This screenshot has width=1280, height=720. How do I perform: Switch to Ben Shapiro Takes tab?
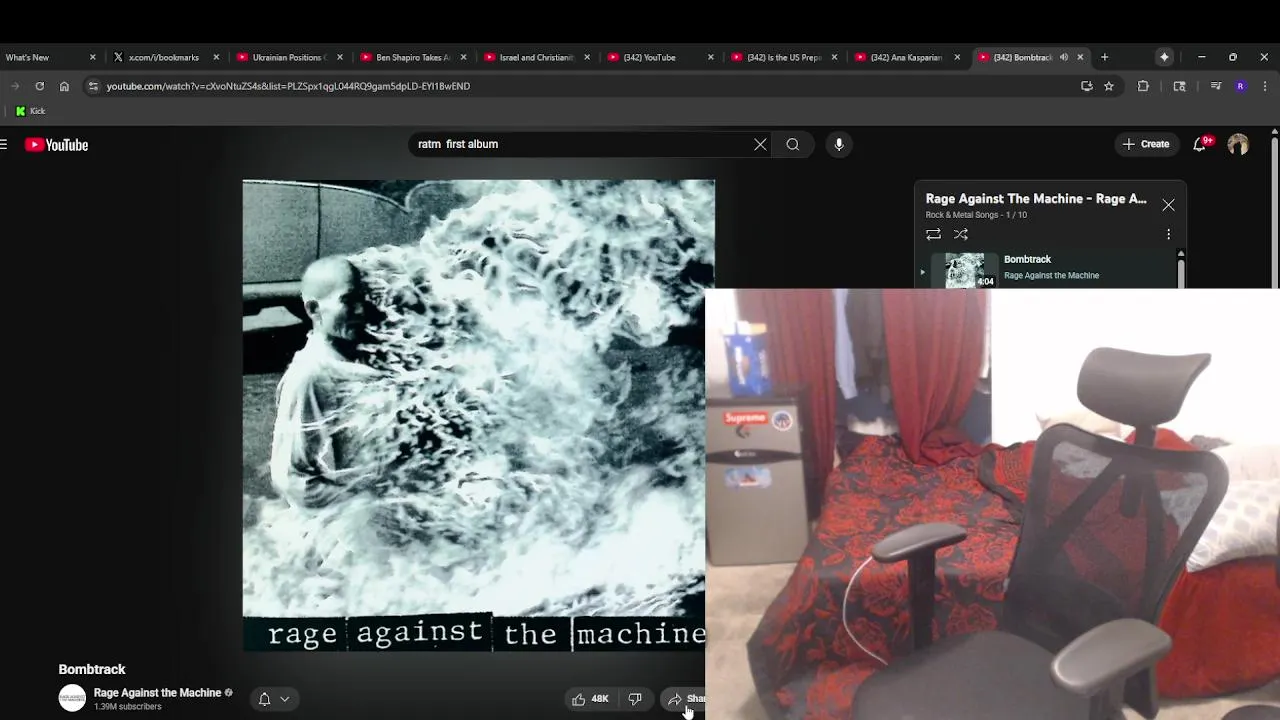pyautogui.click(x=411, y=57)
